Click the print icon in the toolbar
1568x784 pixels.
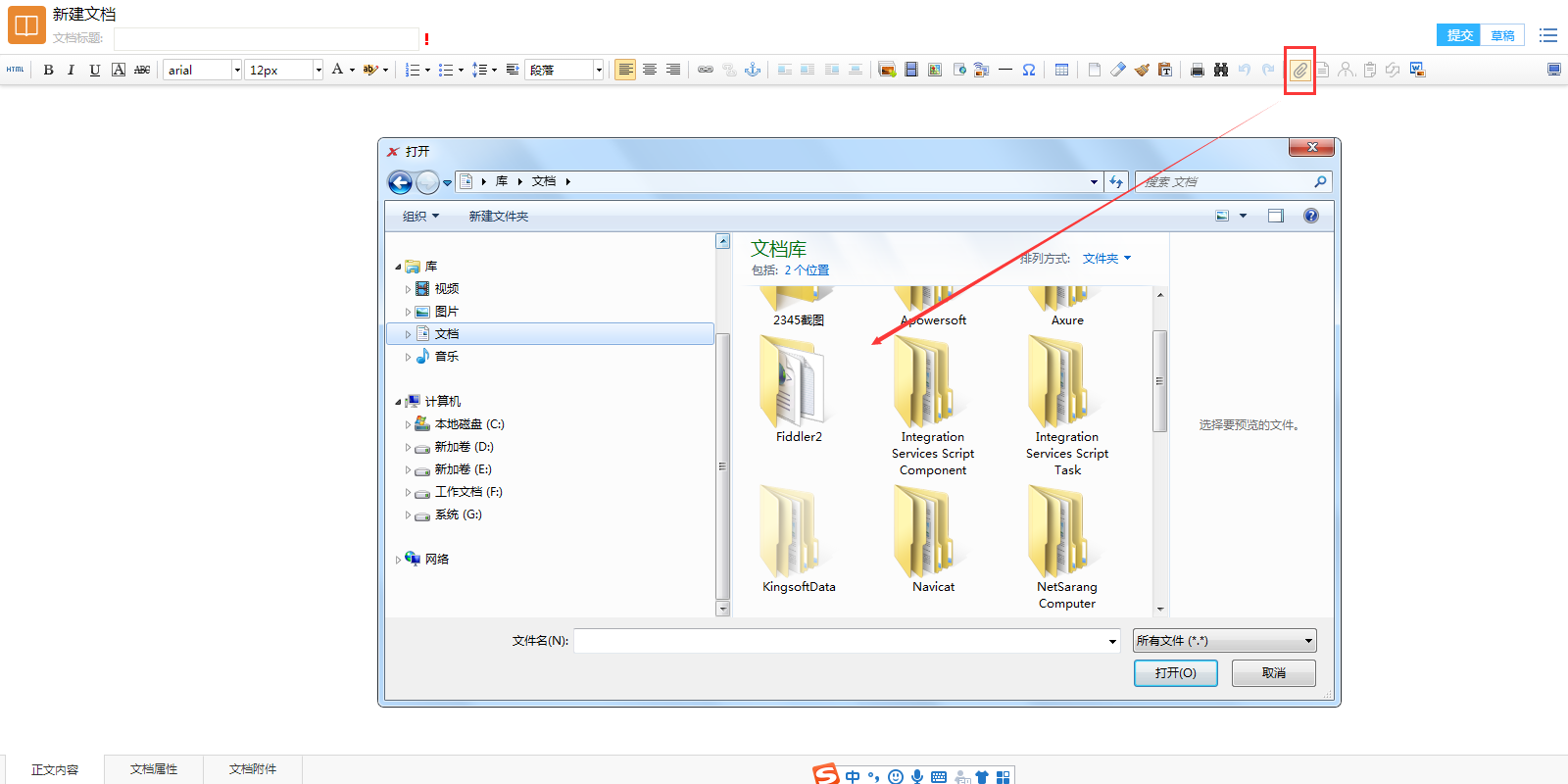[1197, 70]
